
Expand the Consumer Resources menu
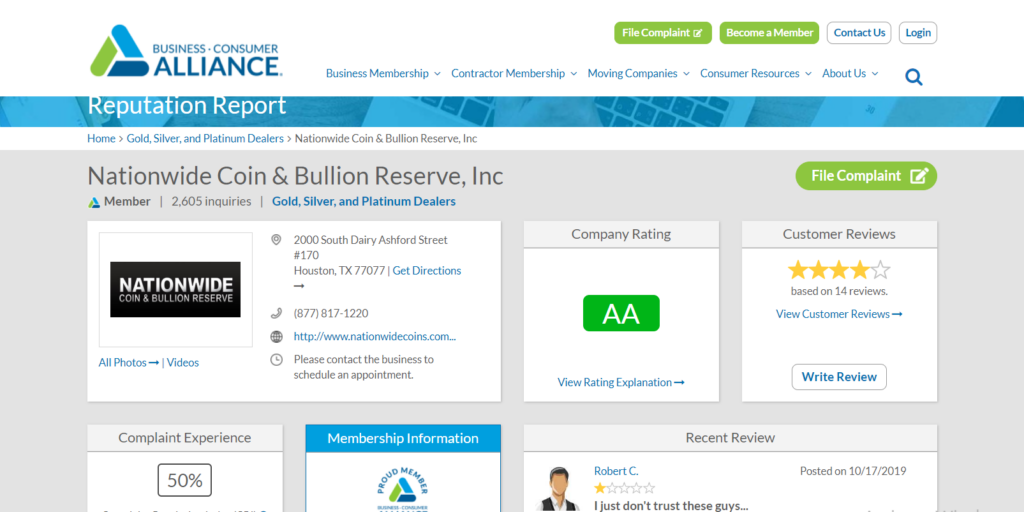point(756,74)
